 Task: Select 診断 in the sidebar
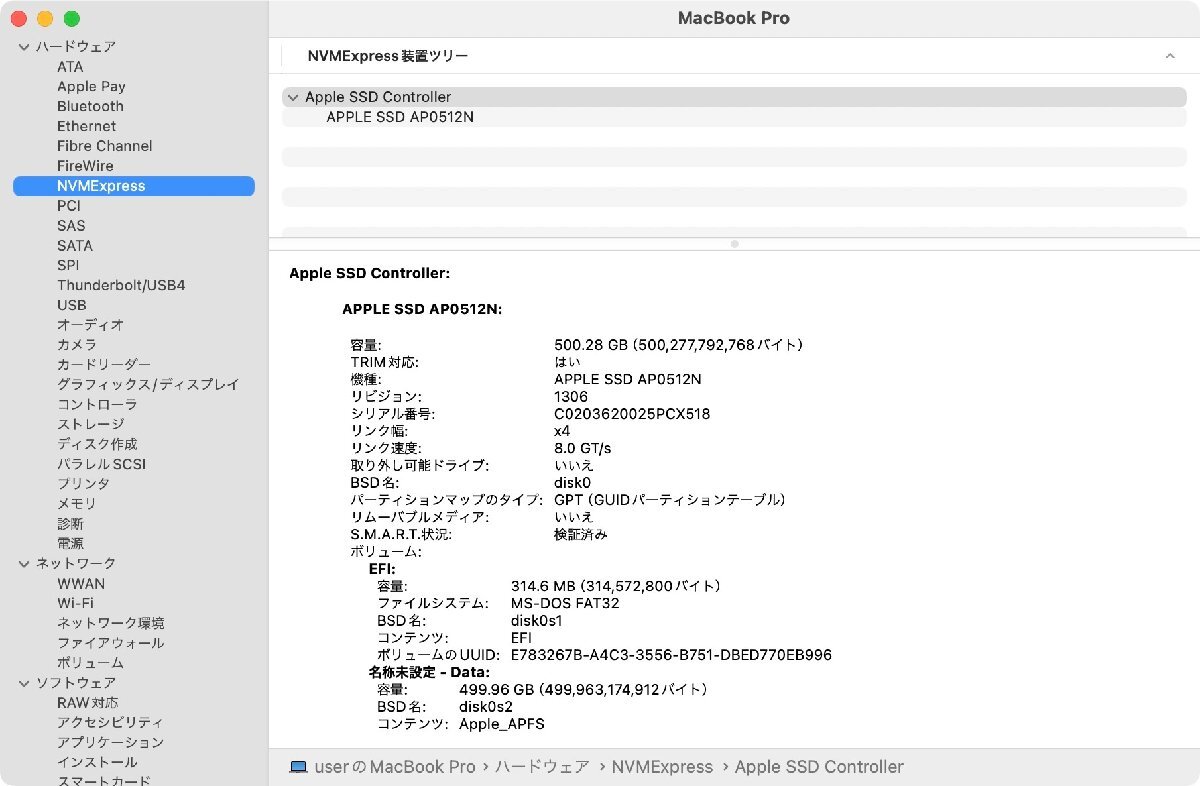pos(70,524)
